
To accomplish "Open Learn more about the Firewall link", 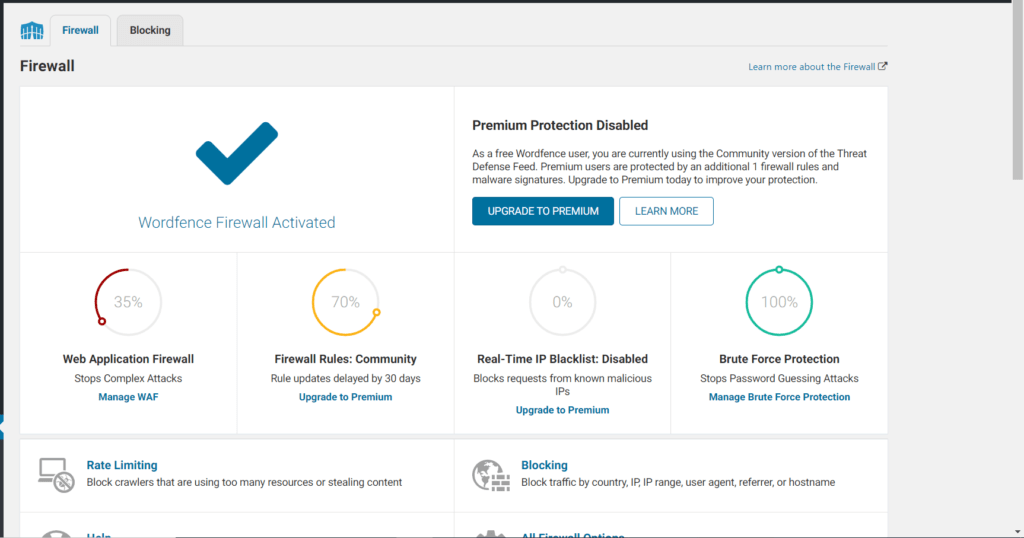I will coord(811,67).
